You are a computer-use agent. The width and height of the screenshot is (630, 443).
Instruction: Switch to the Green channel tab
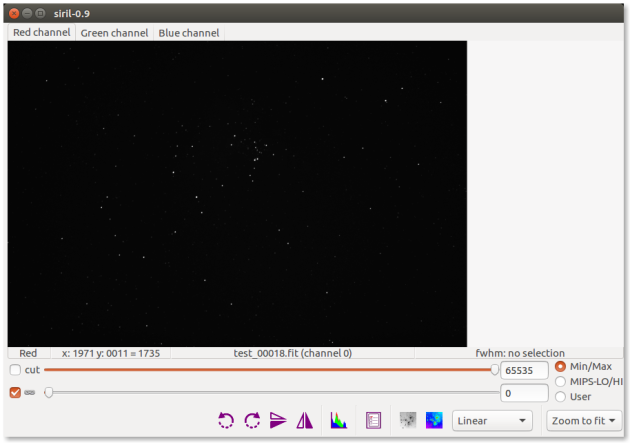click(114, 33)
